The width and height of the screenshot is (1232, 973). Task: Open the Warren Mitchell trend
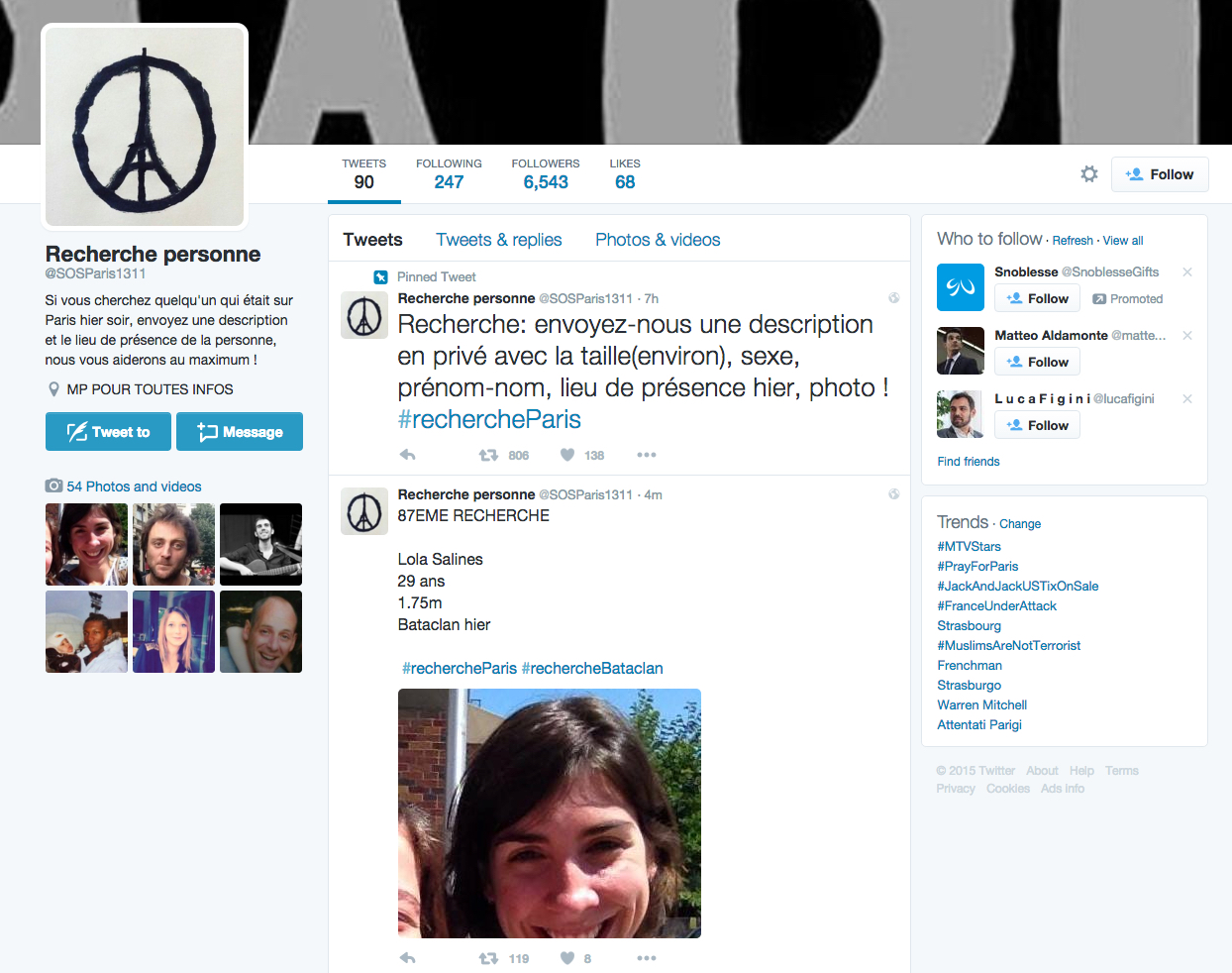coord(981,704)
